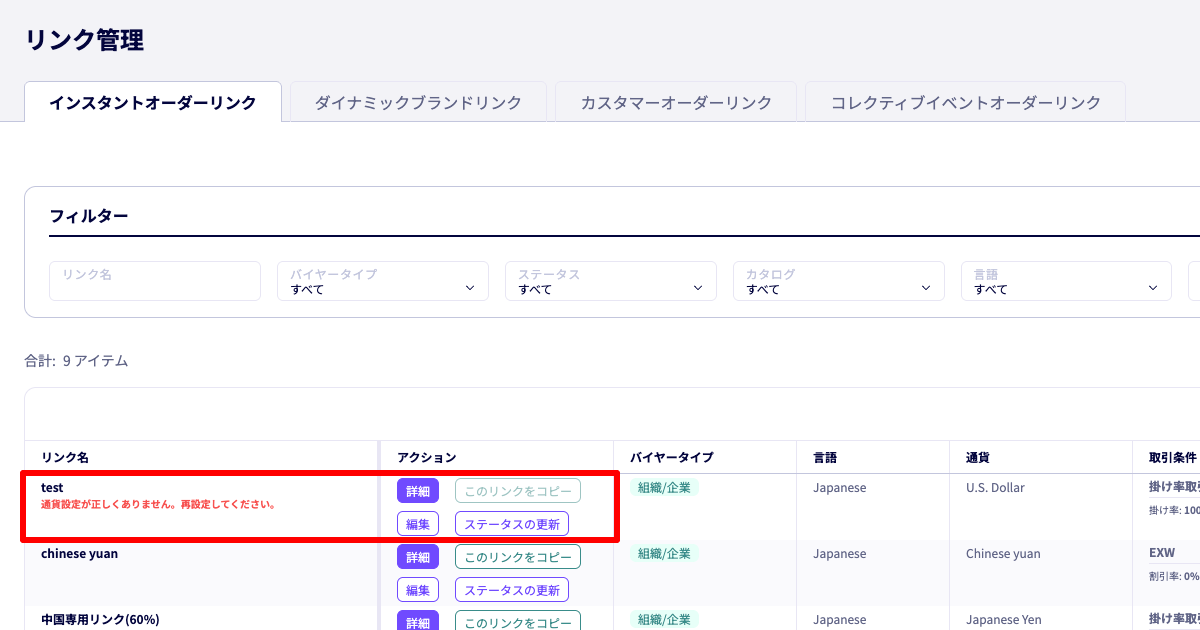Click EXW trade term cell
Image resolution: width=1200 pixels, height=630 pixels.
point(1162,553)
